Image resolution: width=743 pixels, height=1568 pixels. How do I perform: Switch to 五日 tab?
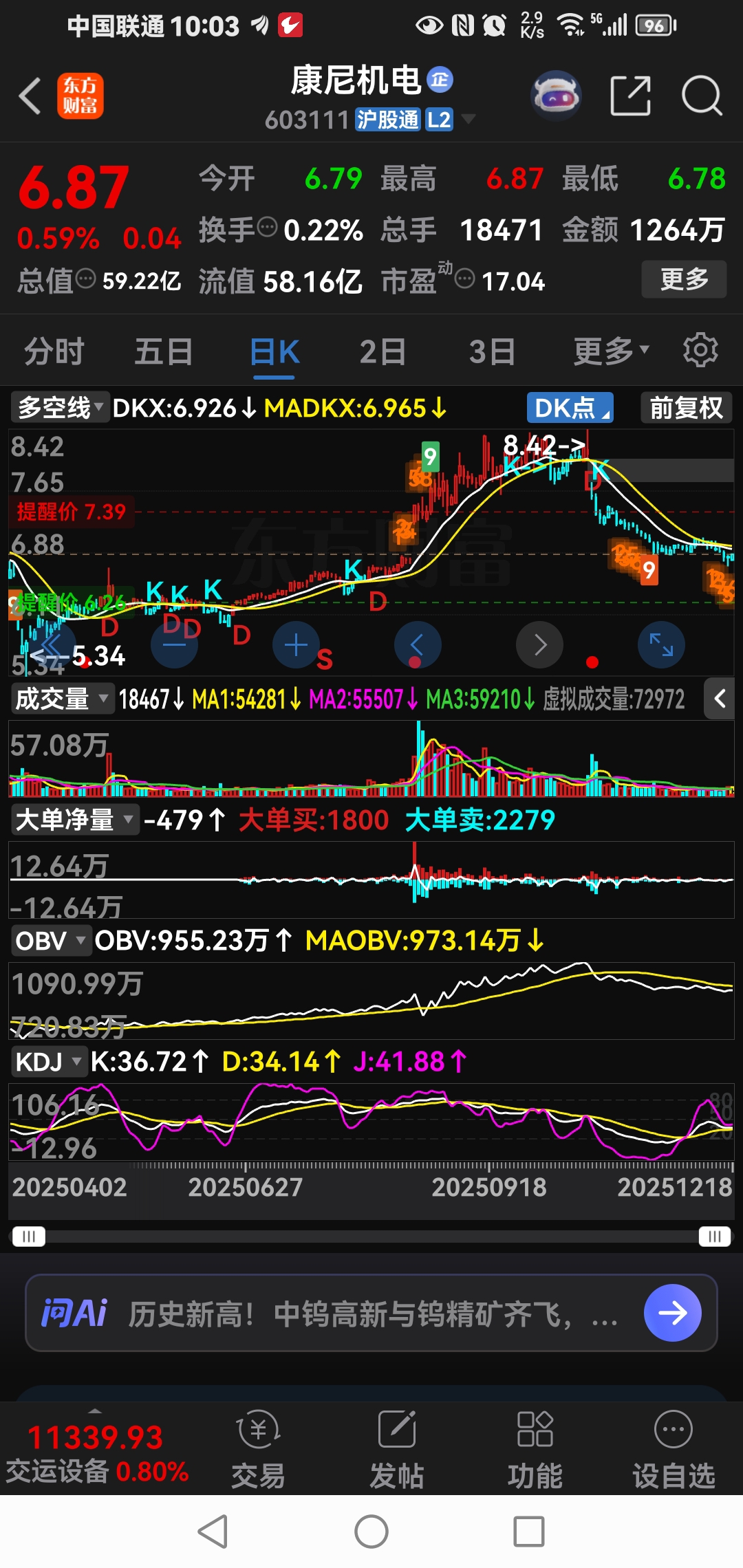[x=164, y=351]
